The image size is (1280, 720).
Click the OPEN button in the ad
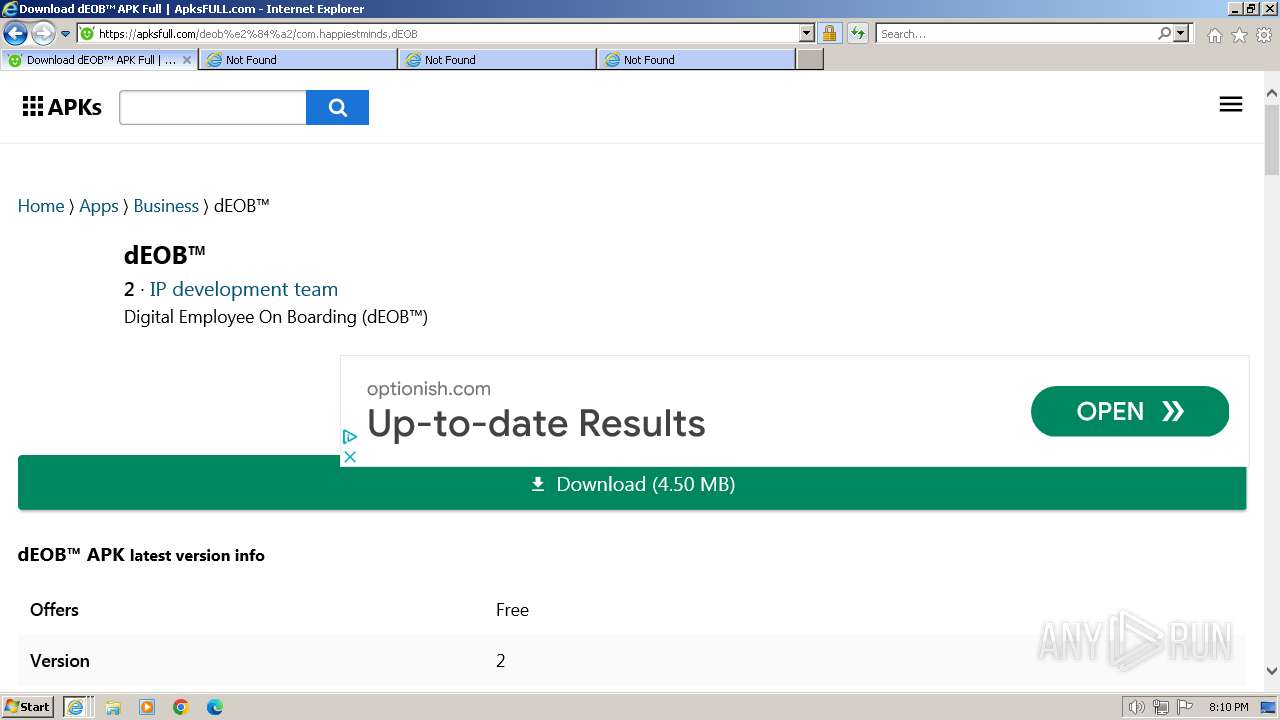coord(1130,411)
